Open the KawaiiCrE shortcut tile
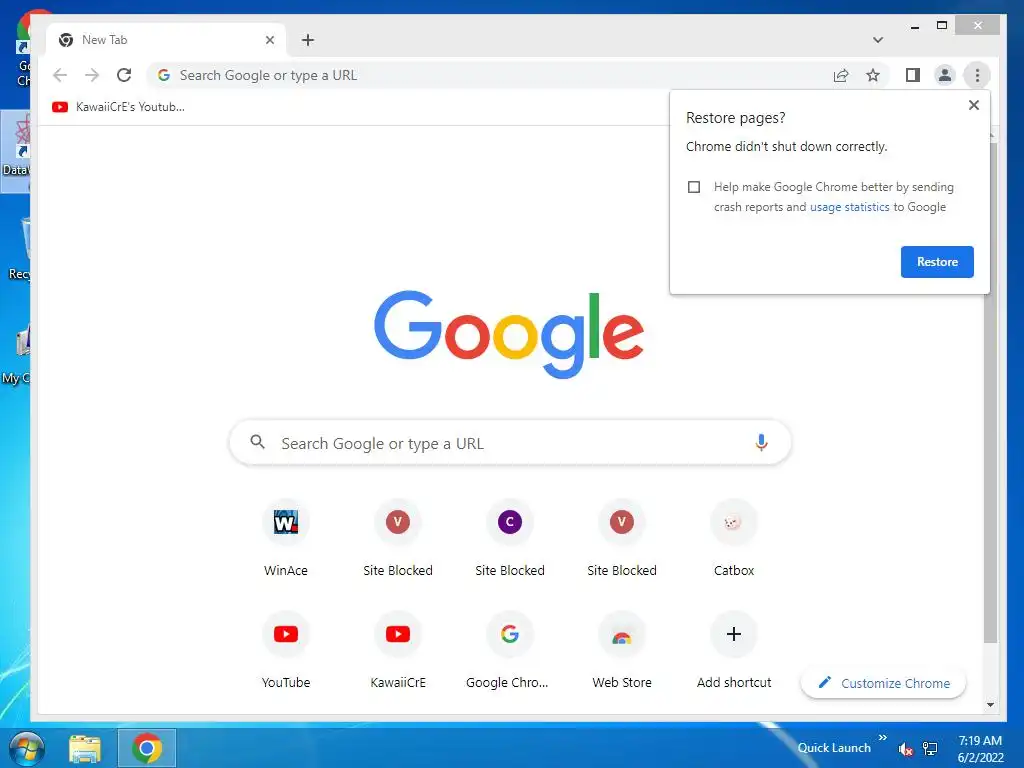1024x768 pixels. tap(398, 650)
